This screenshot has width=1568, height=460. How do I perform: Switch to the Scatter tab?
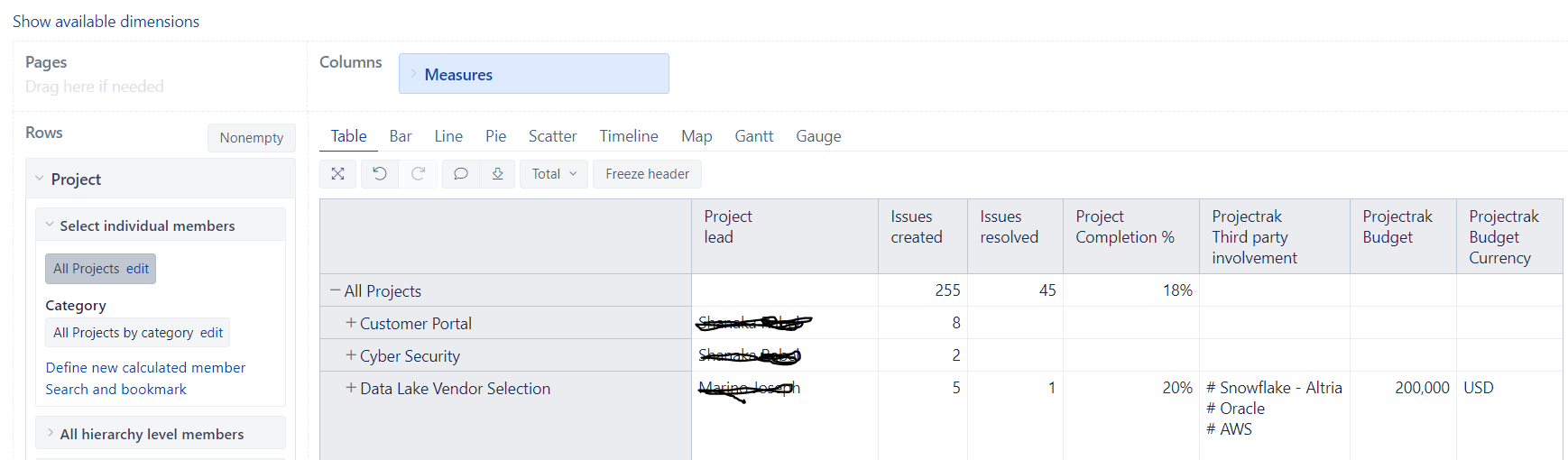click(552, 136)
